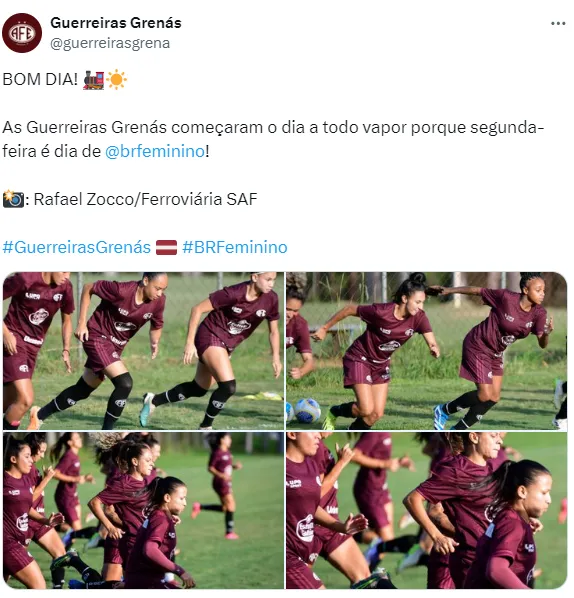Viewport: 574px width, 598px height.
Task: Open bottom-left training photo
Action: coord(143,511)
